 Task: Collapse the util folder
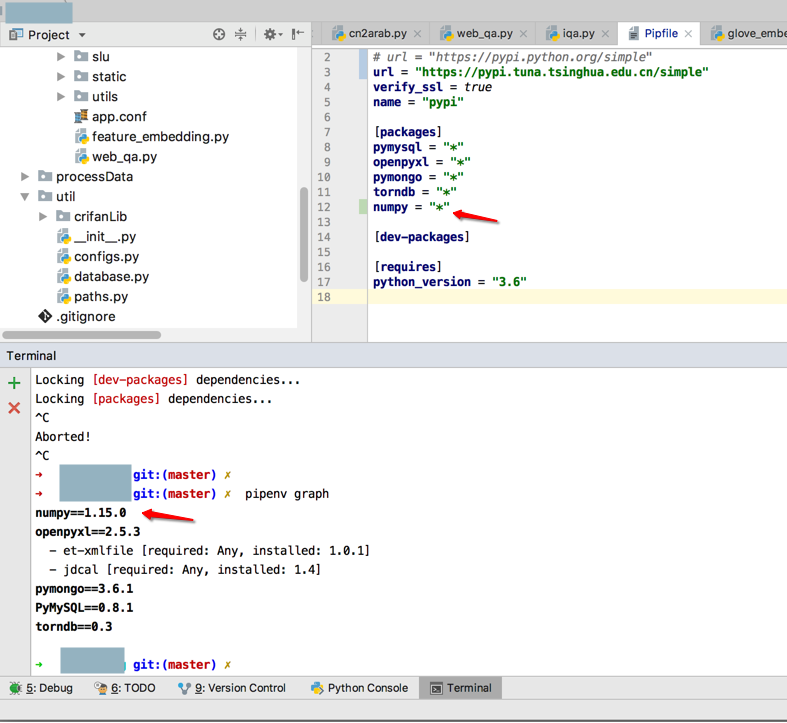pyautogui.click(x=26, y=197)
